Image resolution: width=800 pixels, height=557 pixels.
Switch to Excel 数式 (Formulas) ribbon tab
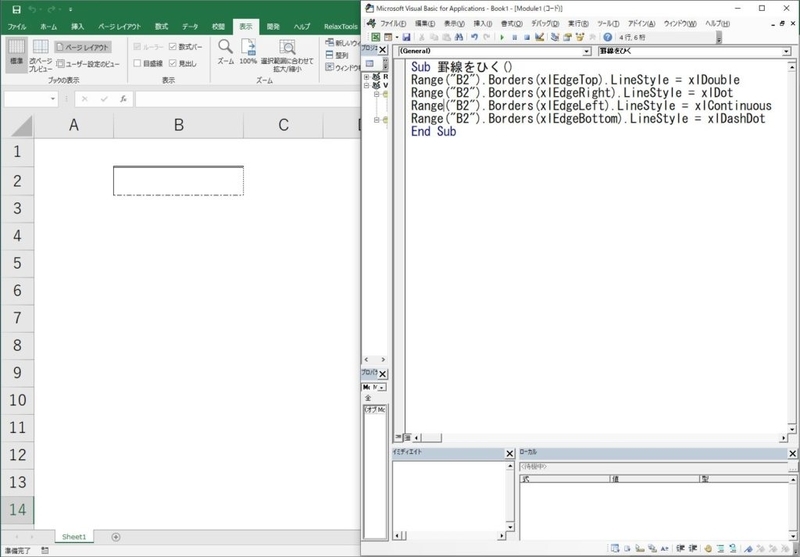(x=162, y=27)
